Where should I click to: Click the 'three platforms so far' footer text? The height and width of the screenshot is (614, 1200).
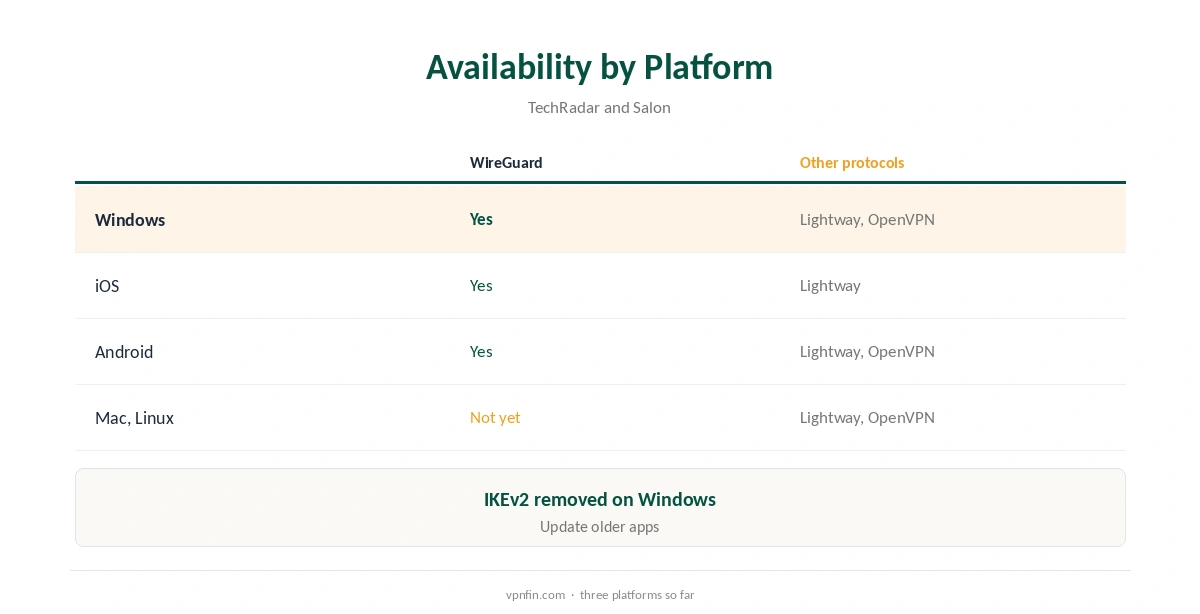(x=637, y=594)
